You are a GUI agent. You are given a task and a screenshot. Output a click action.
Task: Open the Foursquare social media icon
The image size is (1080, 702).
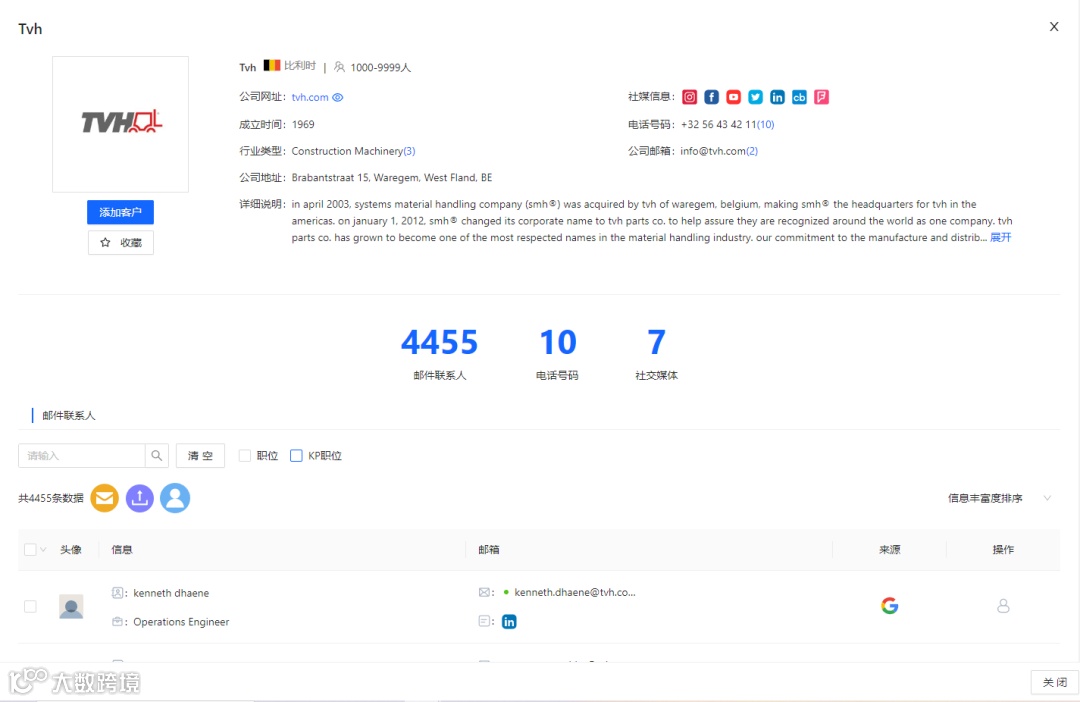pos(821,97)
